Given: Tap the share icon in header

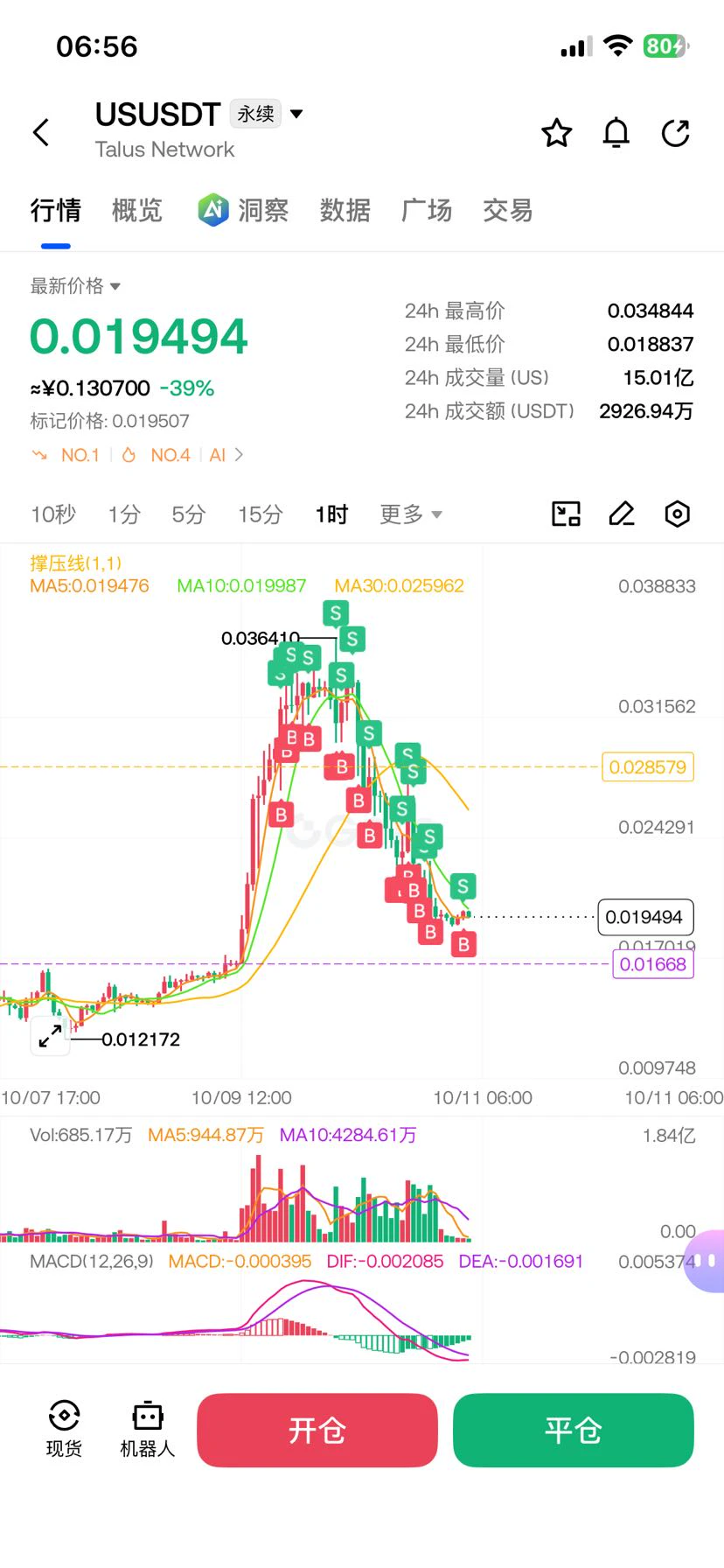Looking at the screenshot, I should 676,133.
